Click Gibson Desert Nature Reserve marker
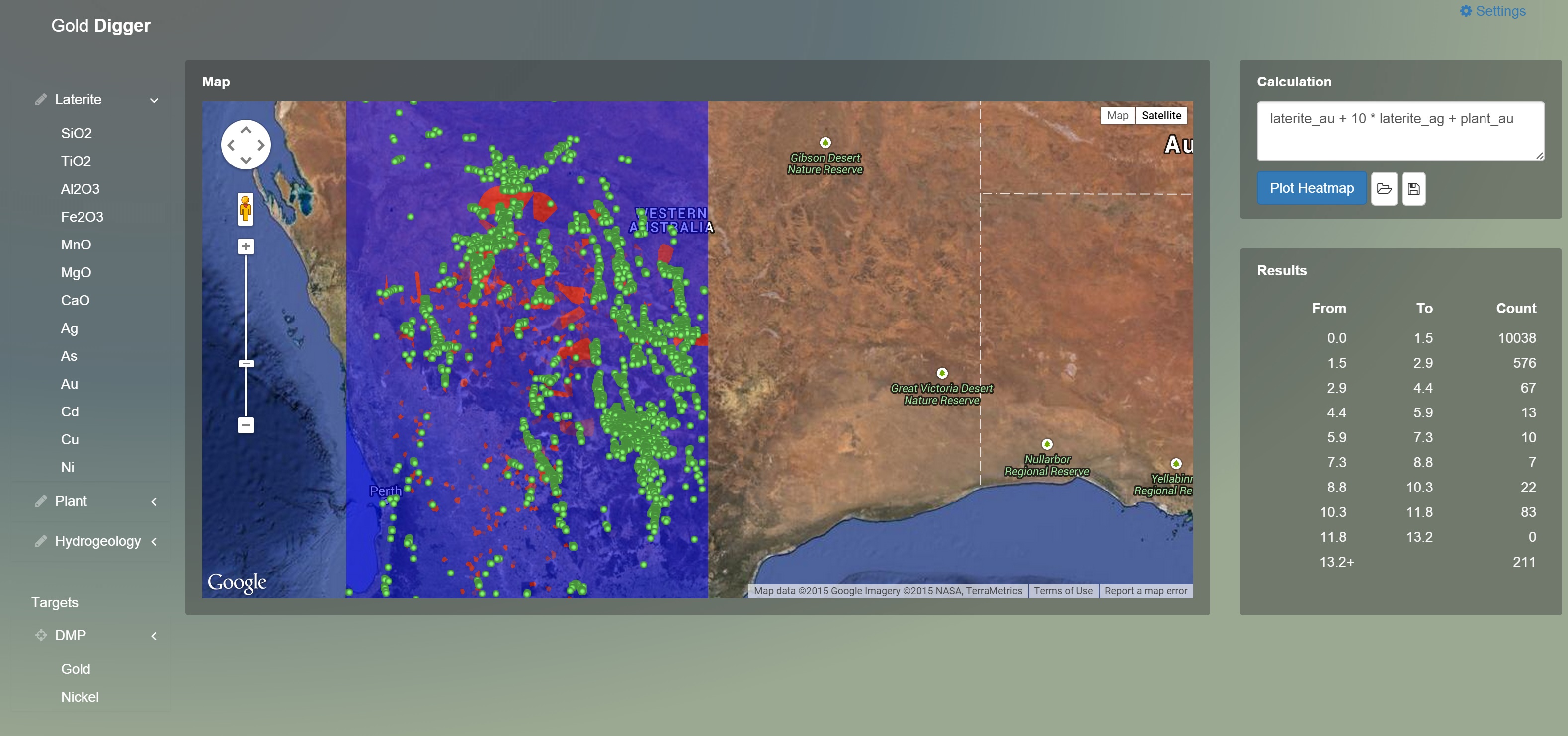This screenshot has height=736, width=1568. click(825, 143)
